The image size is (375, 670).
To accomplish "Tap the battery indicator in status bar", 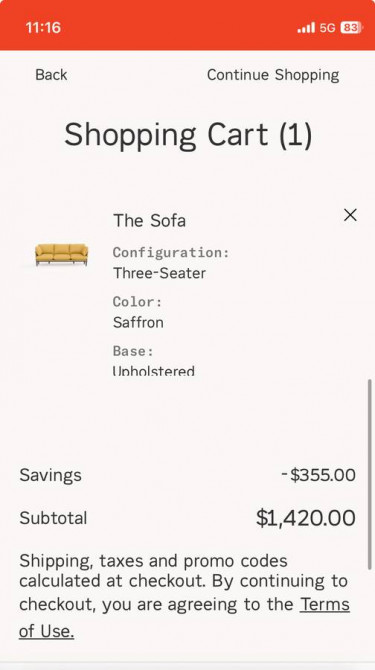I will pyautogui.click(x=351, y=28).
